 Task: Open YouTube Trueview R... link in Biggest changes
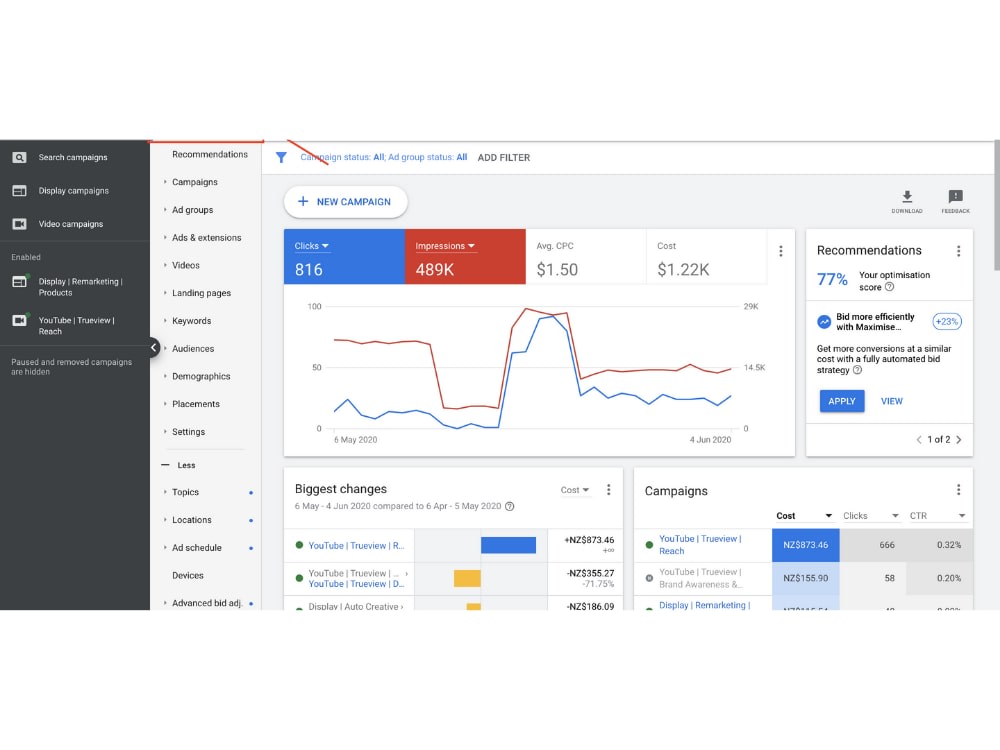[357, 545]
